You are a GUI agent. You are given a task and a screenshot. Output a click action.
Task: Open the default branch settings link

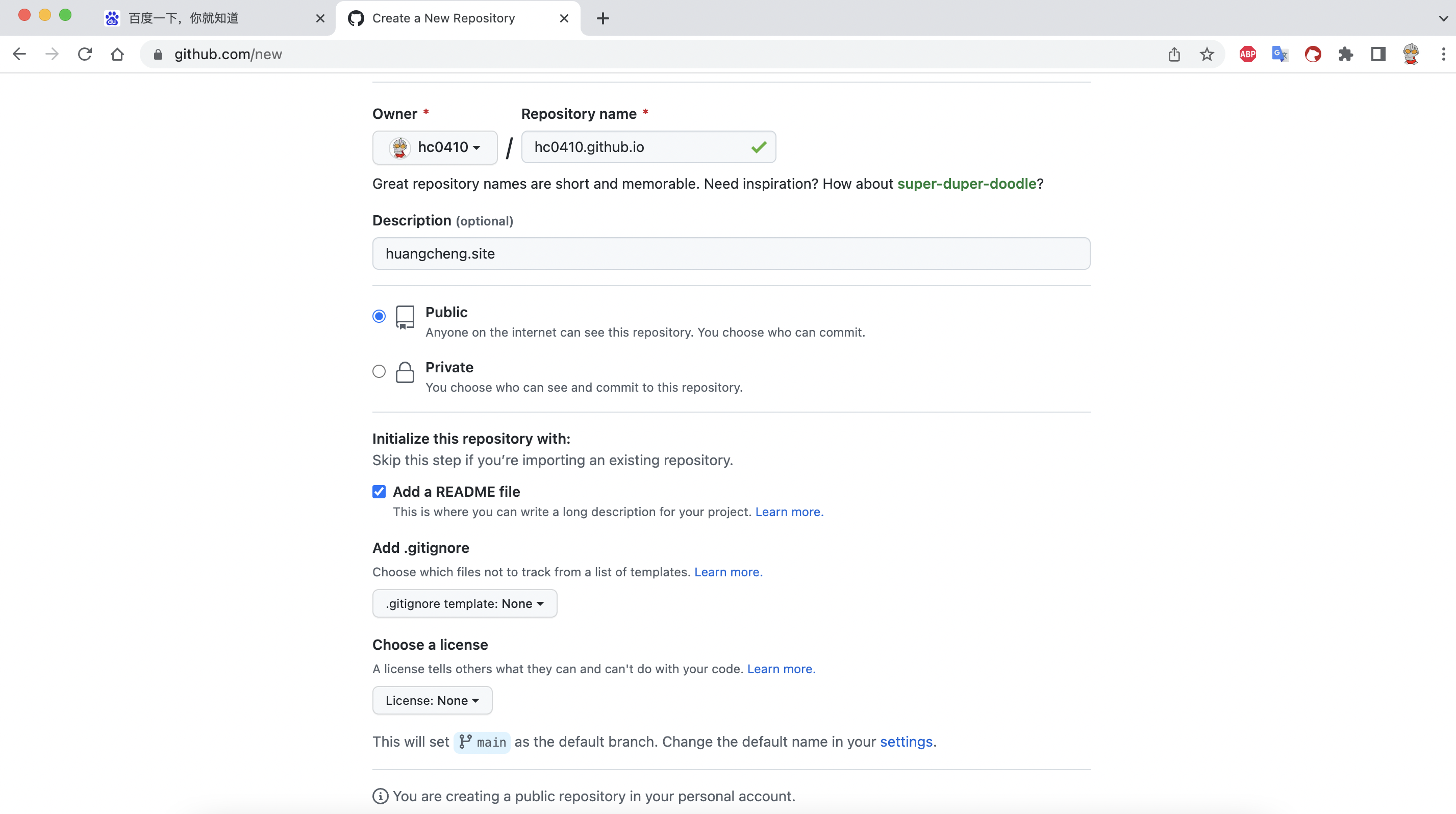click(906, 742)
